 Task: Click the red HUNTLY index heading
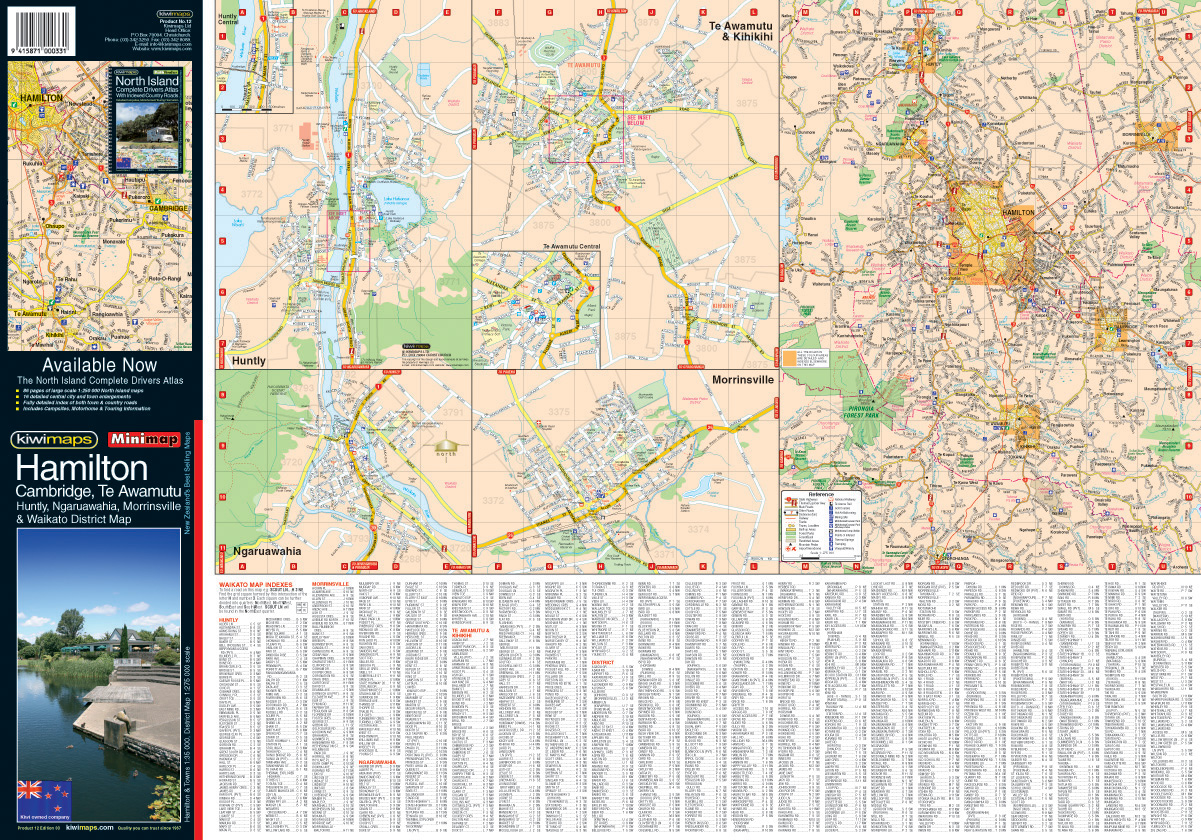coord(230,619)
